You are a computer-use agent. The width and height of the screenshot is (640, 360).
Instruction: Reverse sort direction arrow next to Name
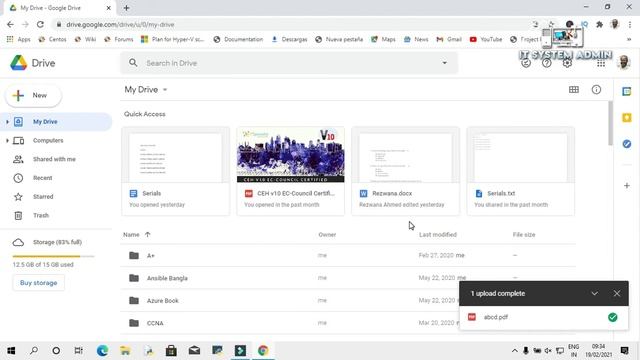click(x=148, y=235)
